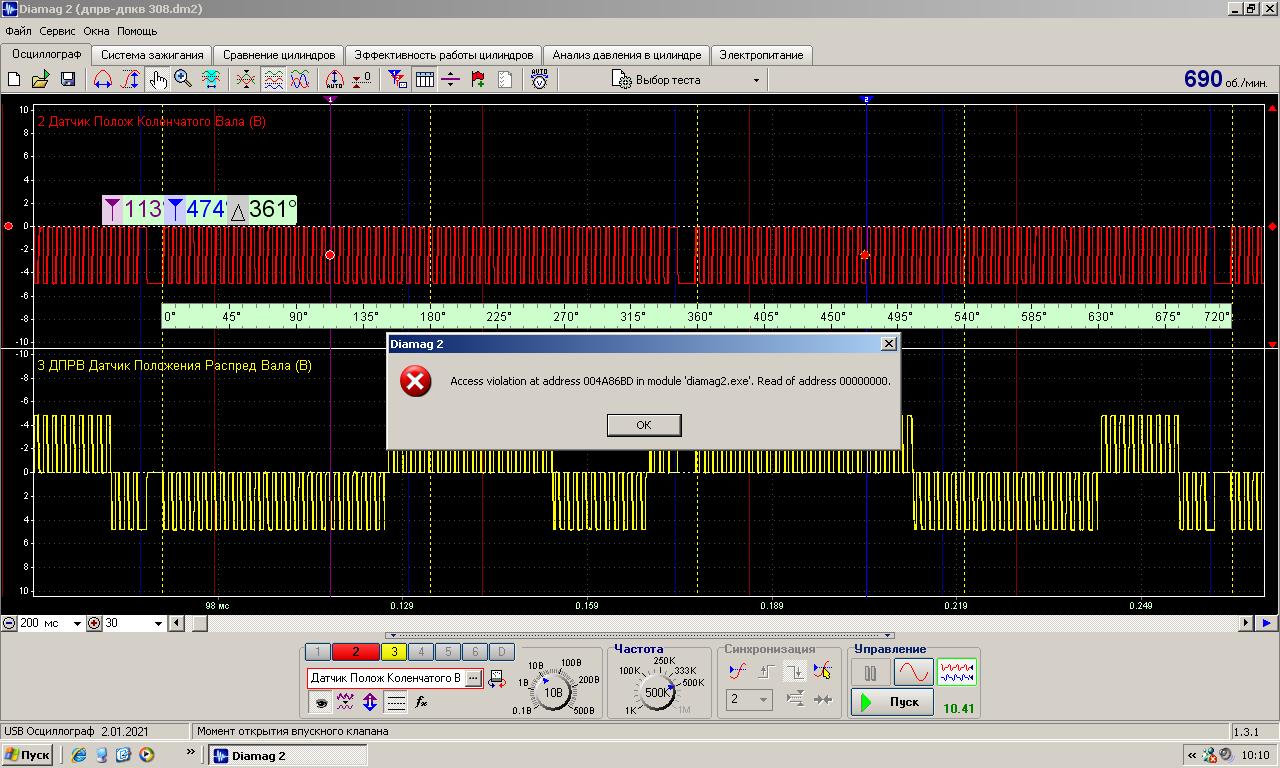
Task: Switch to Анализ давления в цилиндре tab
Action: point(627,55)
